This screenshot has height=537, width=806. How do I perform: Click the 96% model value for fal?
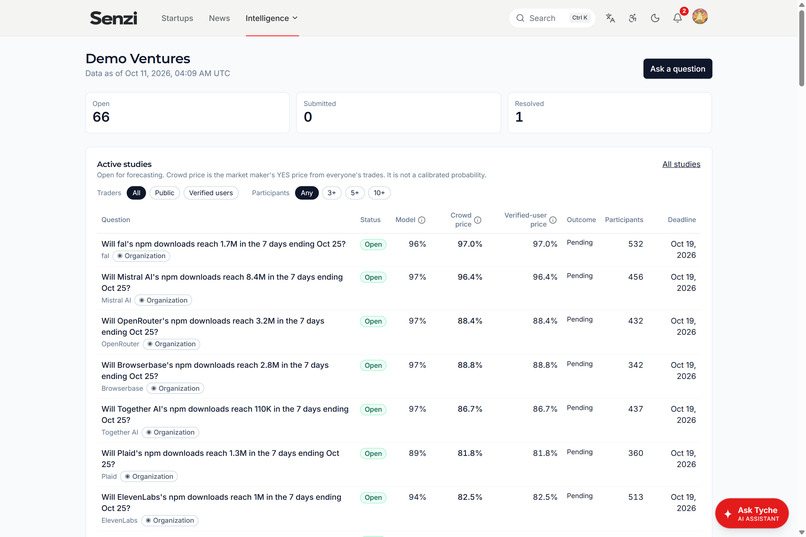coord(417,244)
